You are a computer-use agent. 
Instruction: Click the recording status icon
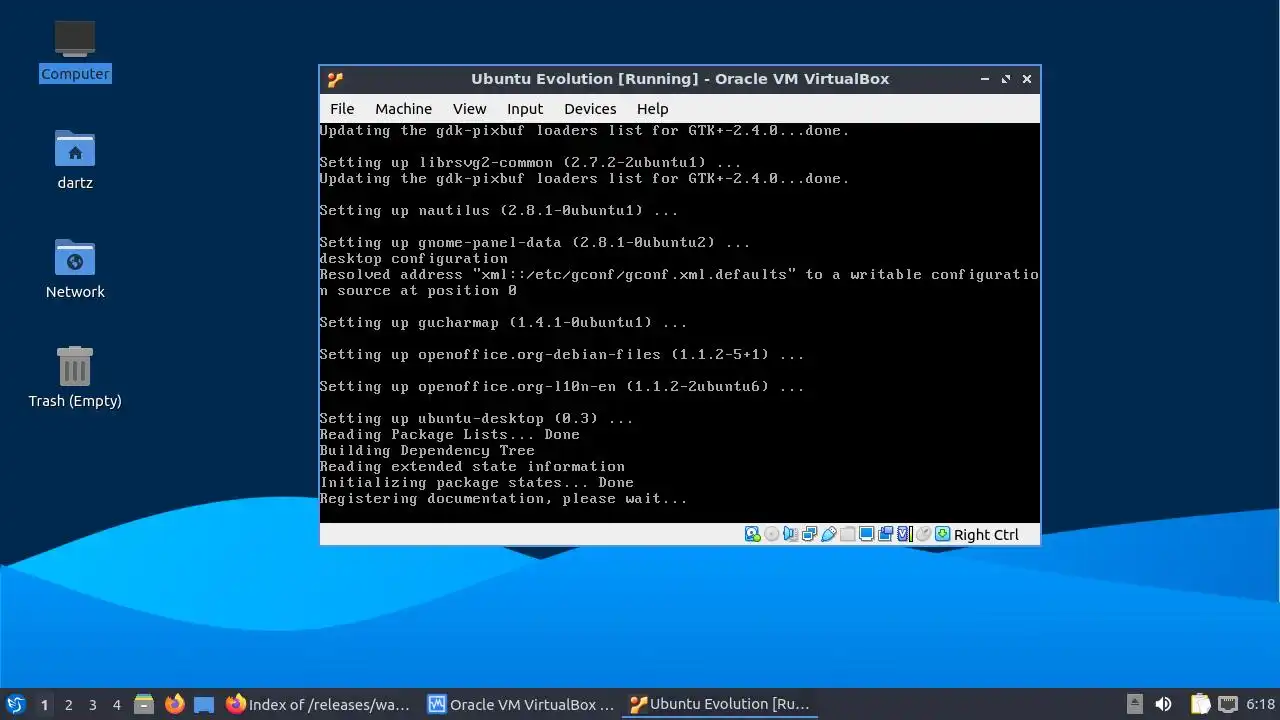tap(885, 534)
